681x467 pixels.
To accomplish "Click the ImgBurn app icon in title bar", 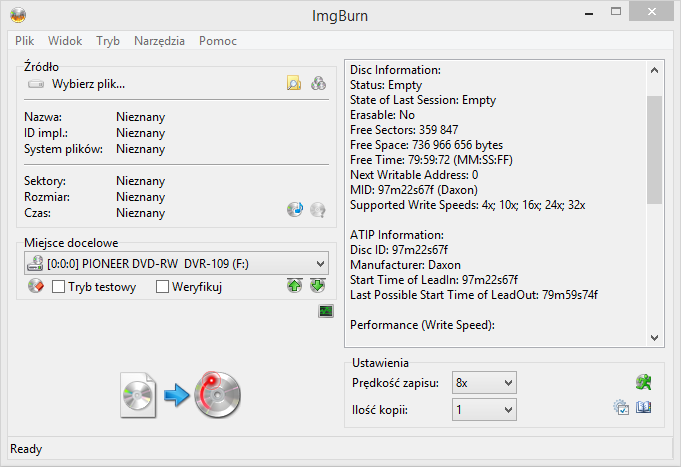I will [18, 15].
